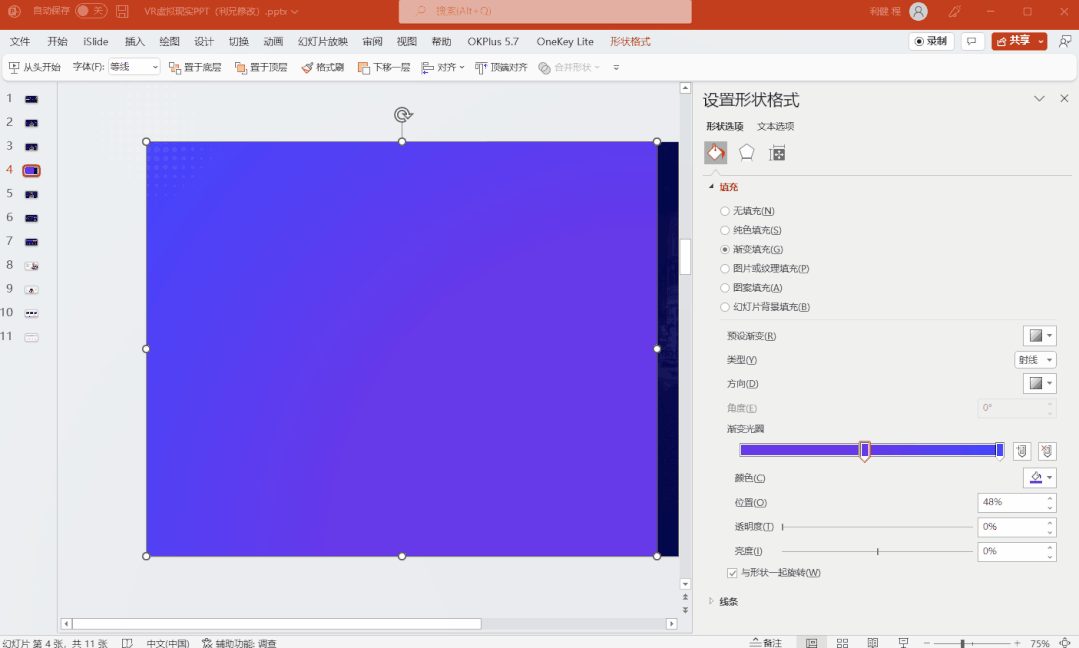This screenshot has height=648, width=1079.
Task: Fit slide to window icon
Action: coord(1065,642)
